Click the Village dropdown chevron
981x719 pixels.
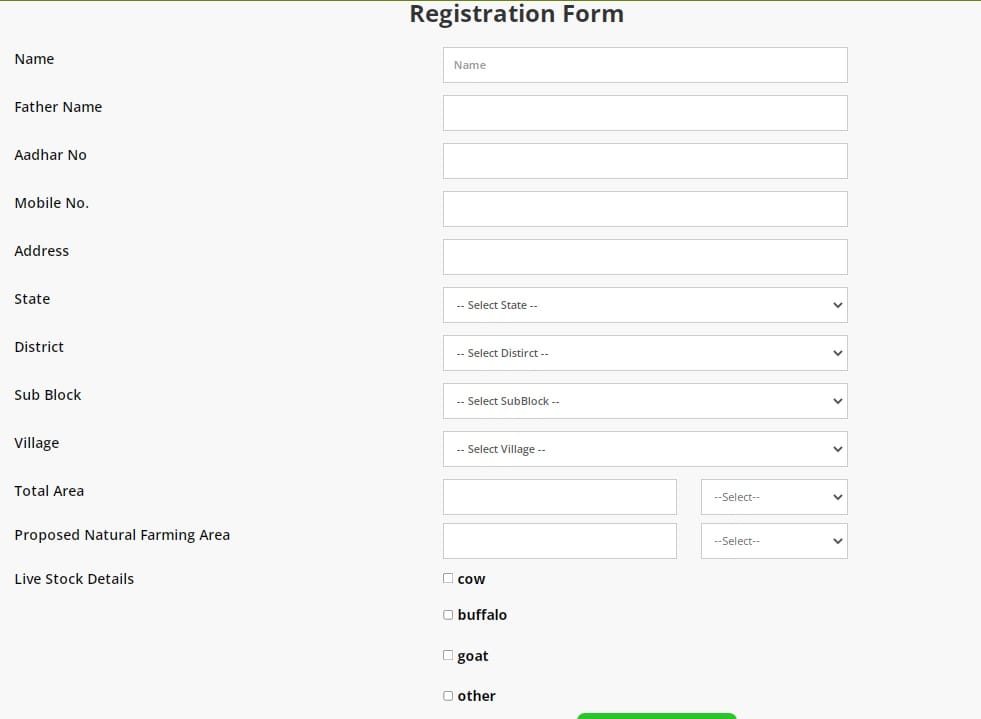tap(838, 449)
